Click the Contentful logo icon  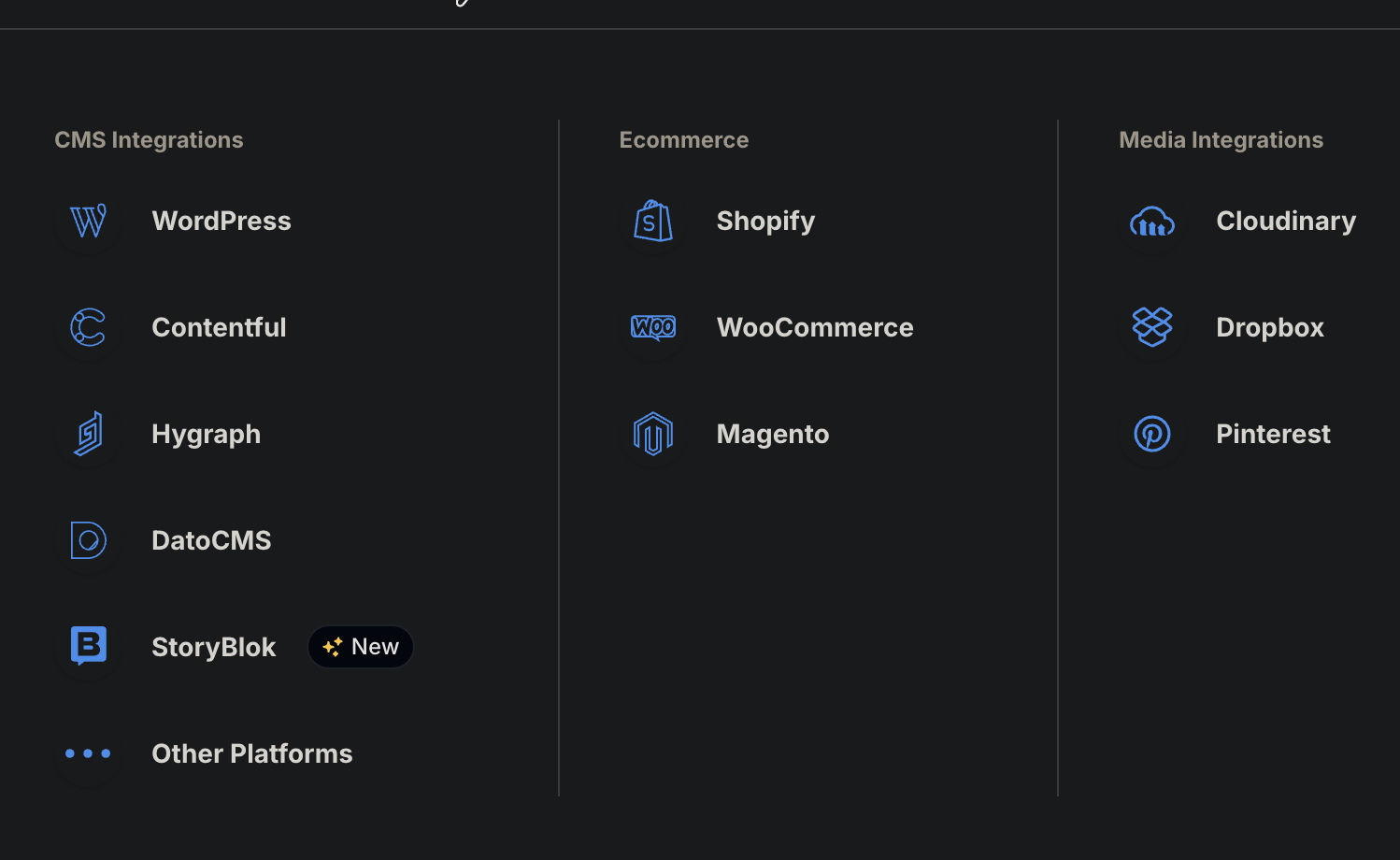click(89, 328)
